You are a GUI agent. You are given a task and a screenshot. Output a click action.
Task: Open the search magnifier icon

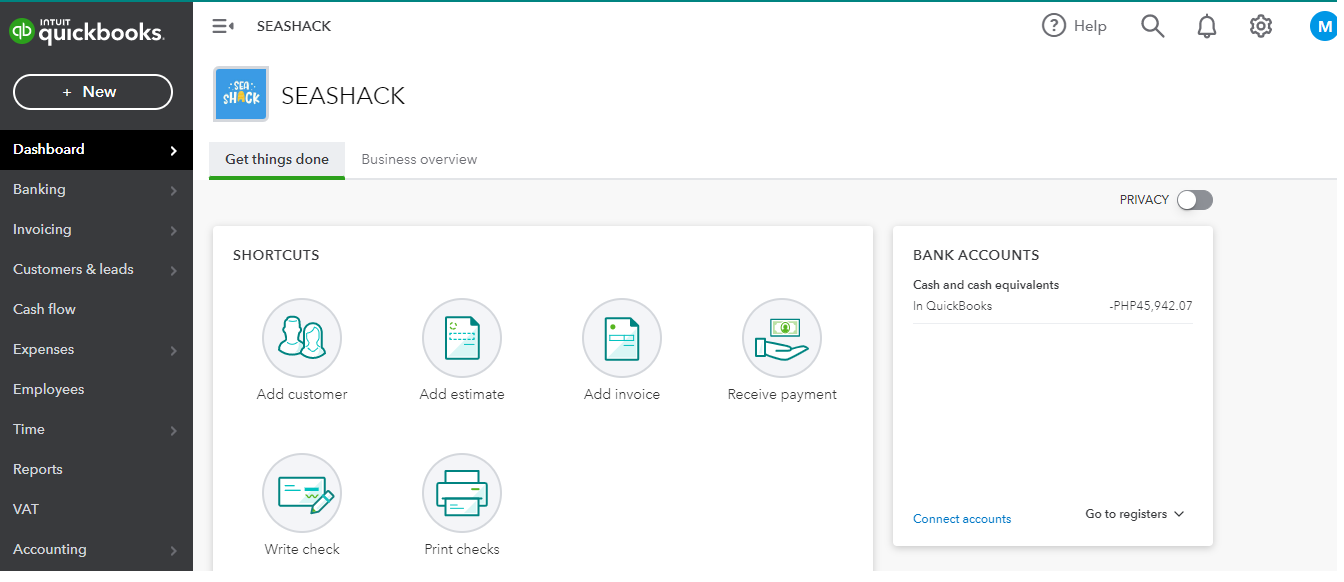click(1153, 26)
